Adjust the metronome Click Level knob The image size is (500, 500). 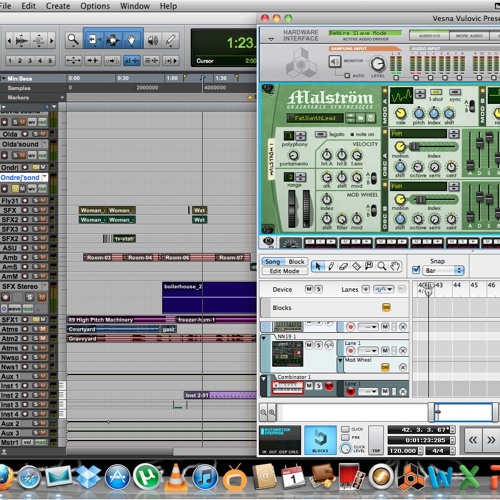tap(346, 448)
